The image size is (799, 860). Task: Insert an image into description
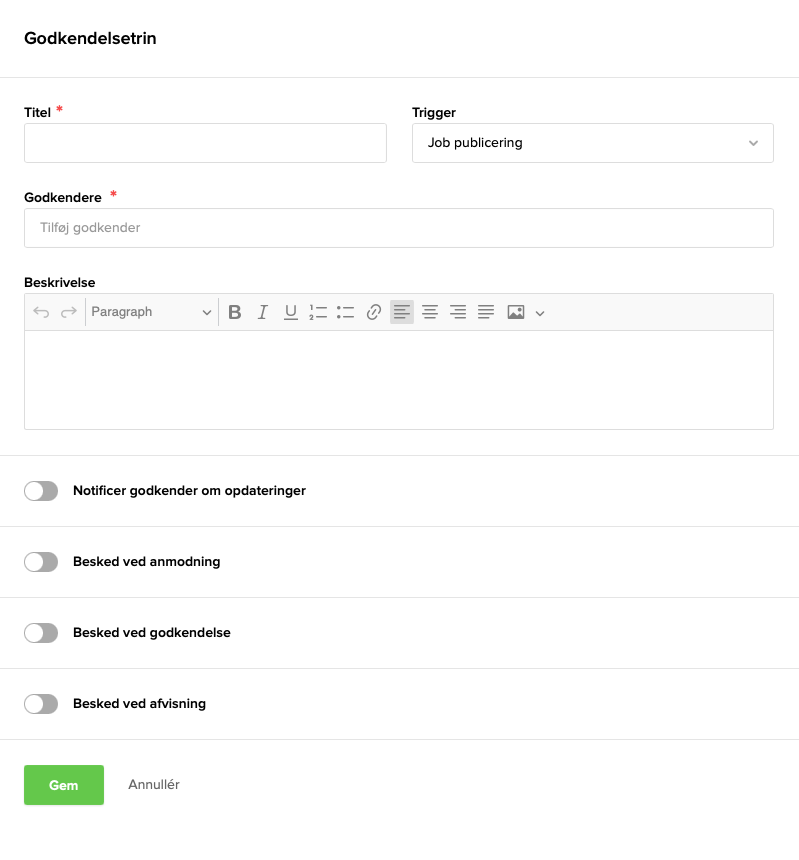(516, 312)
